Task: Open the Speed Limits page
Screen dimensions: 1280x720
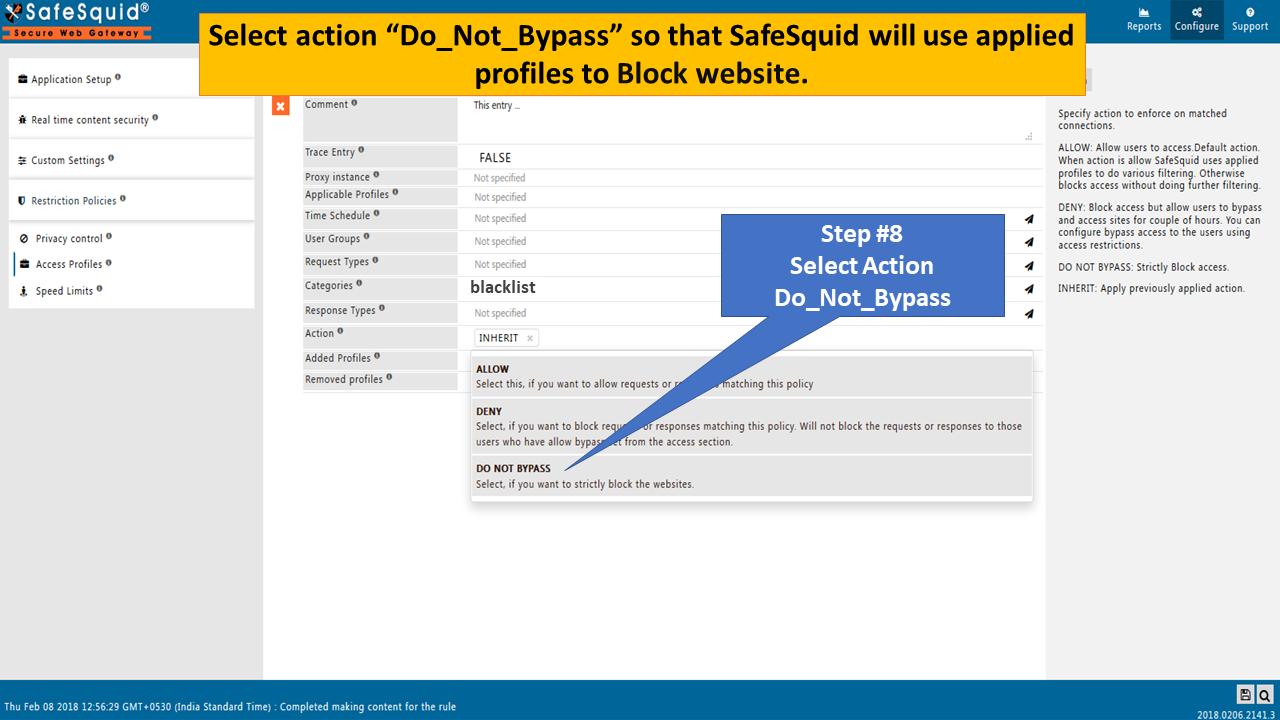Action: coord(64,291)
